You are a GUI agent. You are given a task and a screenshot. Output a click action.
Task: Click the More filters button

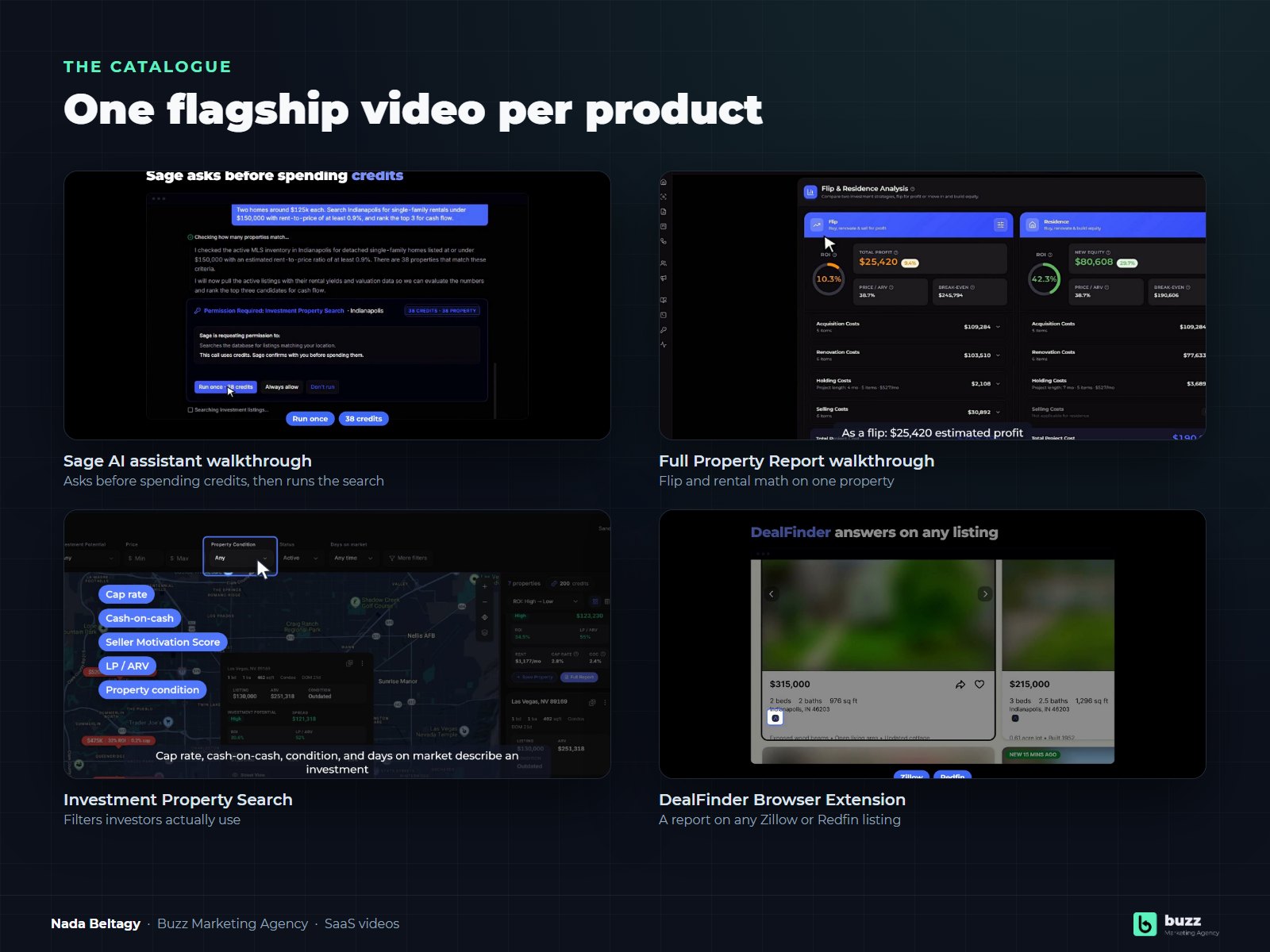407,558
